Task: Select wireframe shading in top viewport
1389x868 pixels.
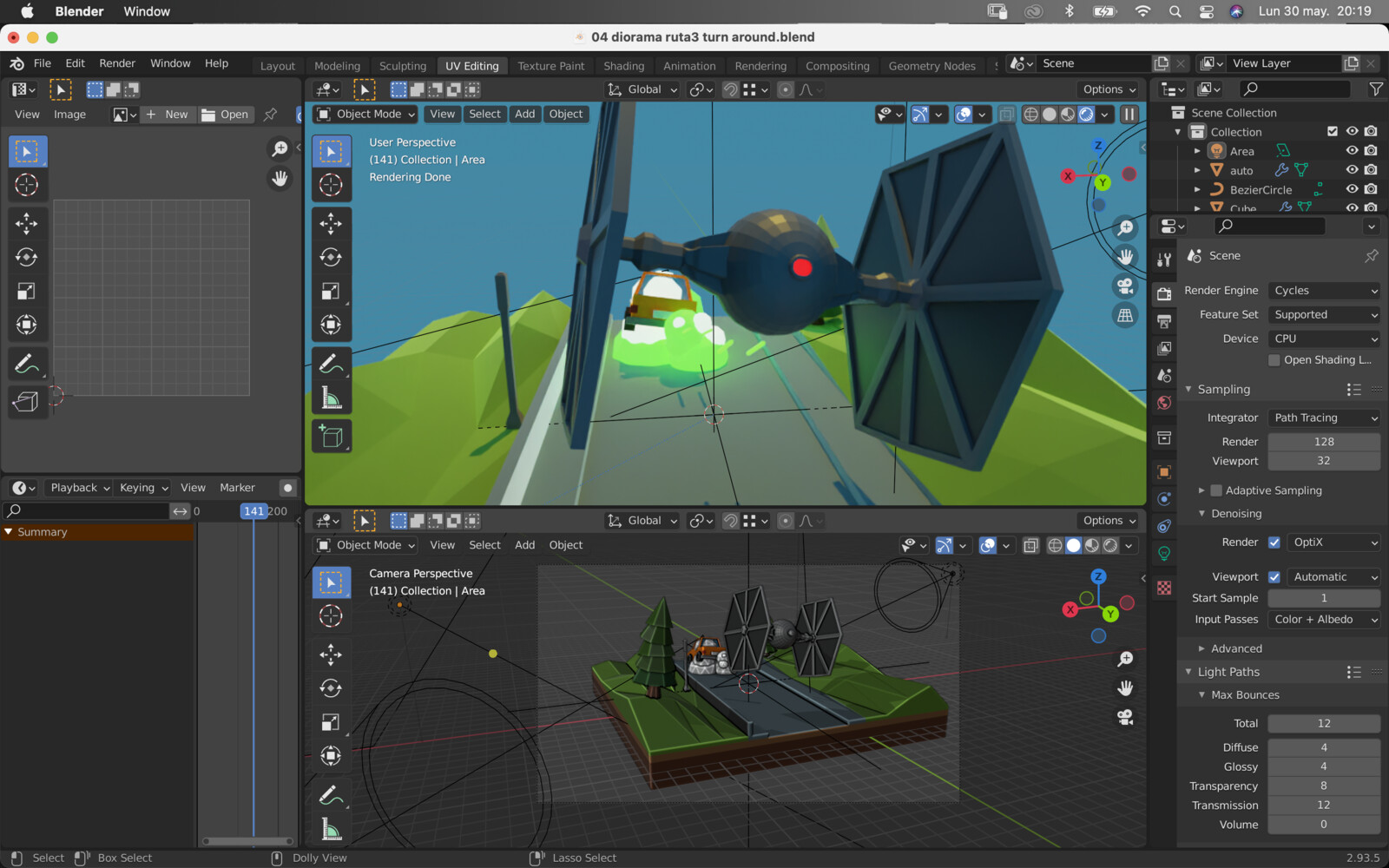Action: 1031,114
